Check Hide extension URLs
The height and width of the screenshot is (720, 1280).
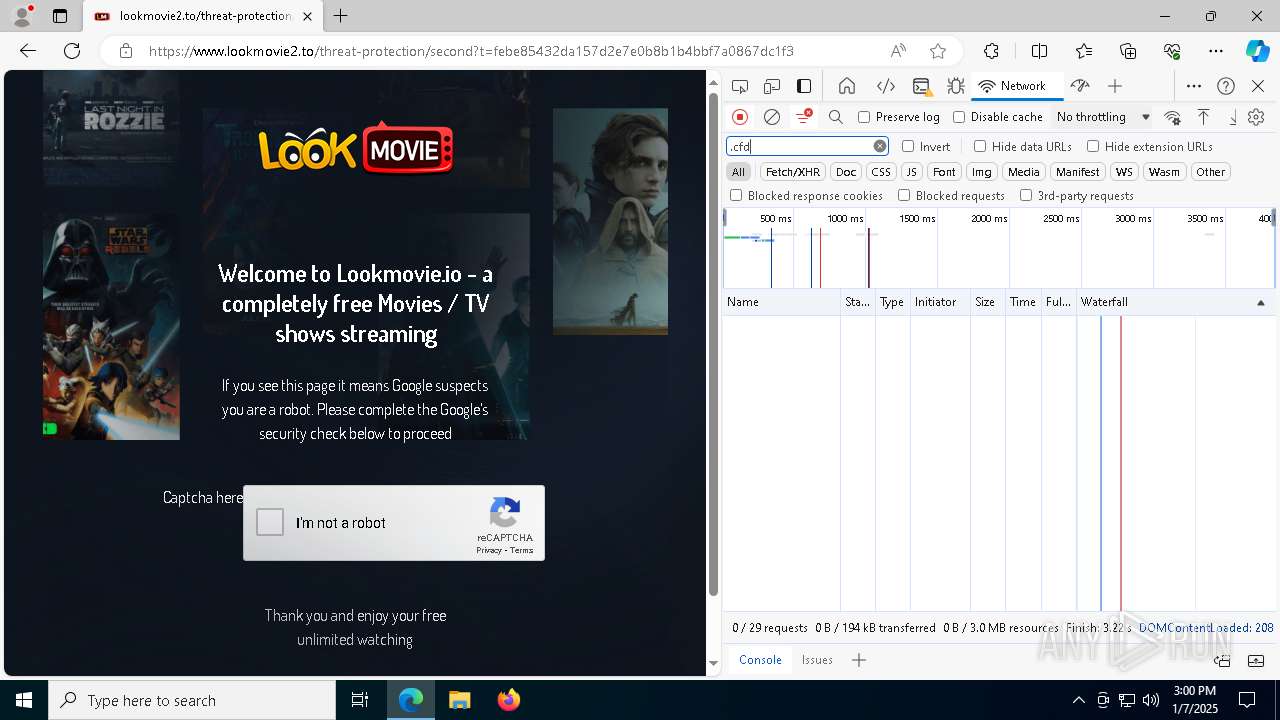tap(1093, 146)
